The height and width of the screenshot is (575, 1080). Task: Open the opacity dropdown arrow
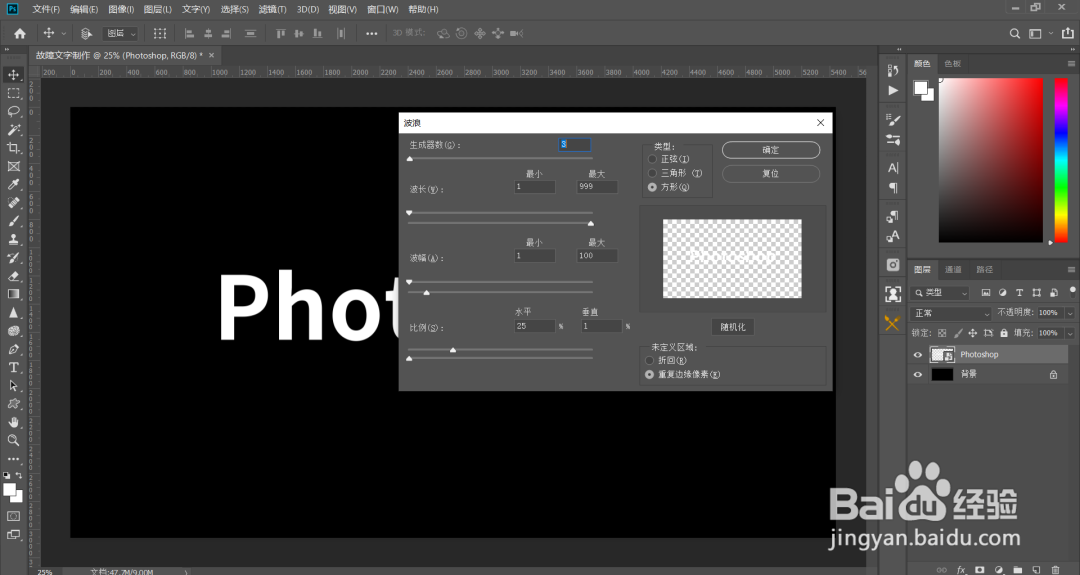click(x=1070, y=313)
